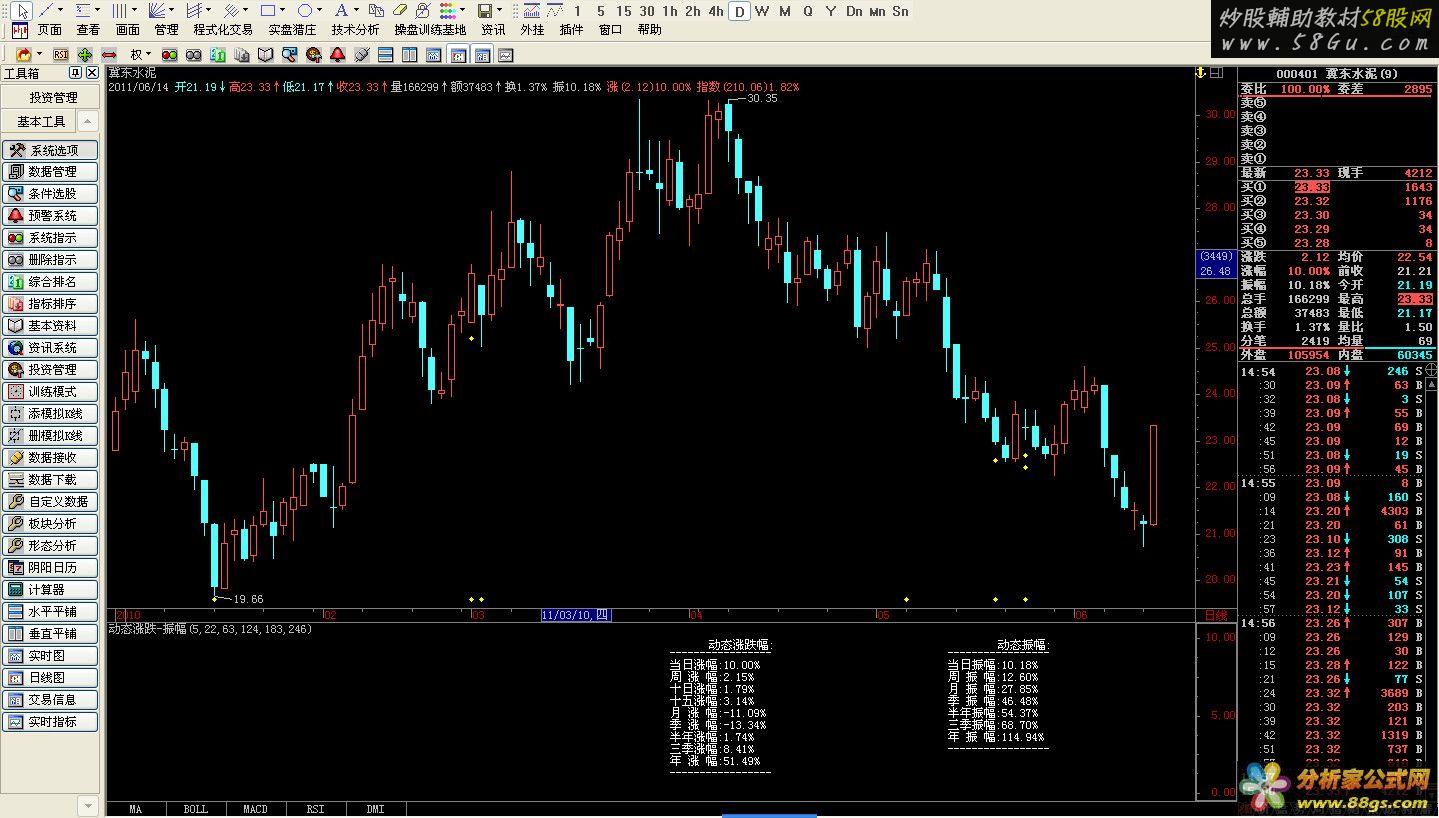Click the red horizontal arrows icon
1439x818 pixels.
point(109,55)
